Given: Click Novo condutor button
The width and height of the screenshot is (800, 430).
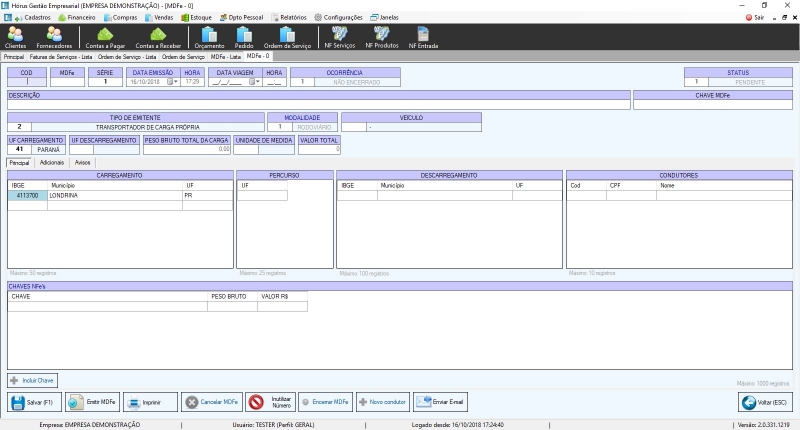Looking at the screenshot, I should click(383, 402).
